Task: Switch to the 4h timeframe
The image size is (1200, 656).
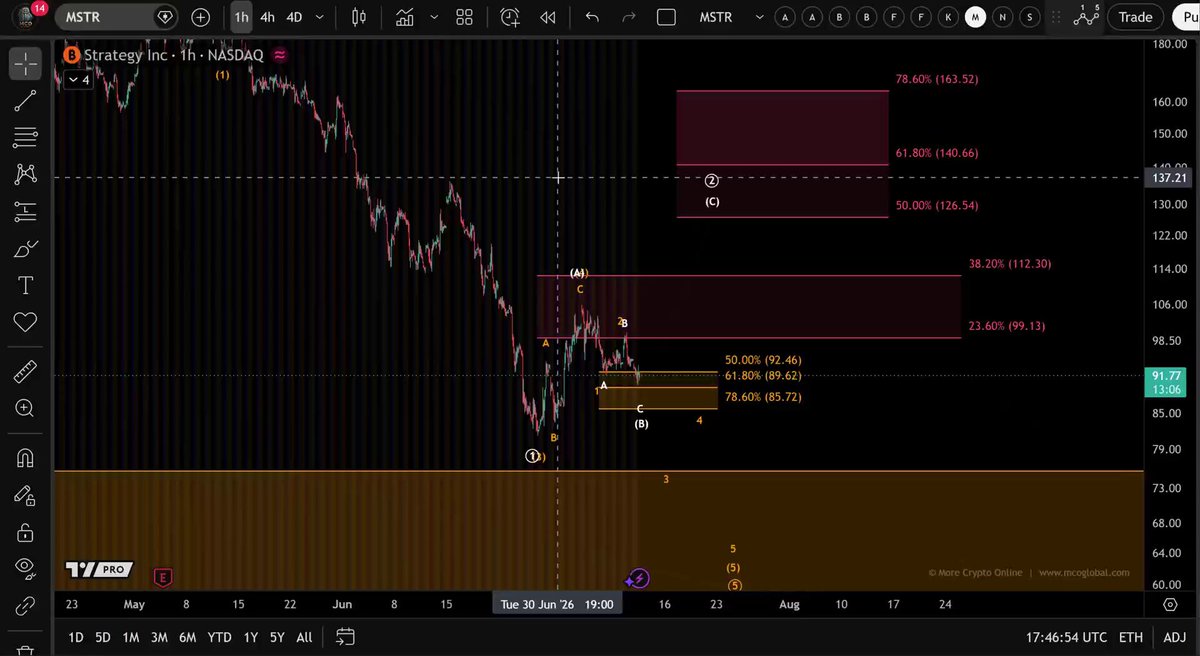Action: (x=267, y=17)
